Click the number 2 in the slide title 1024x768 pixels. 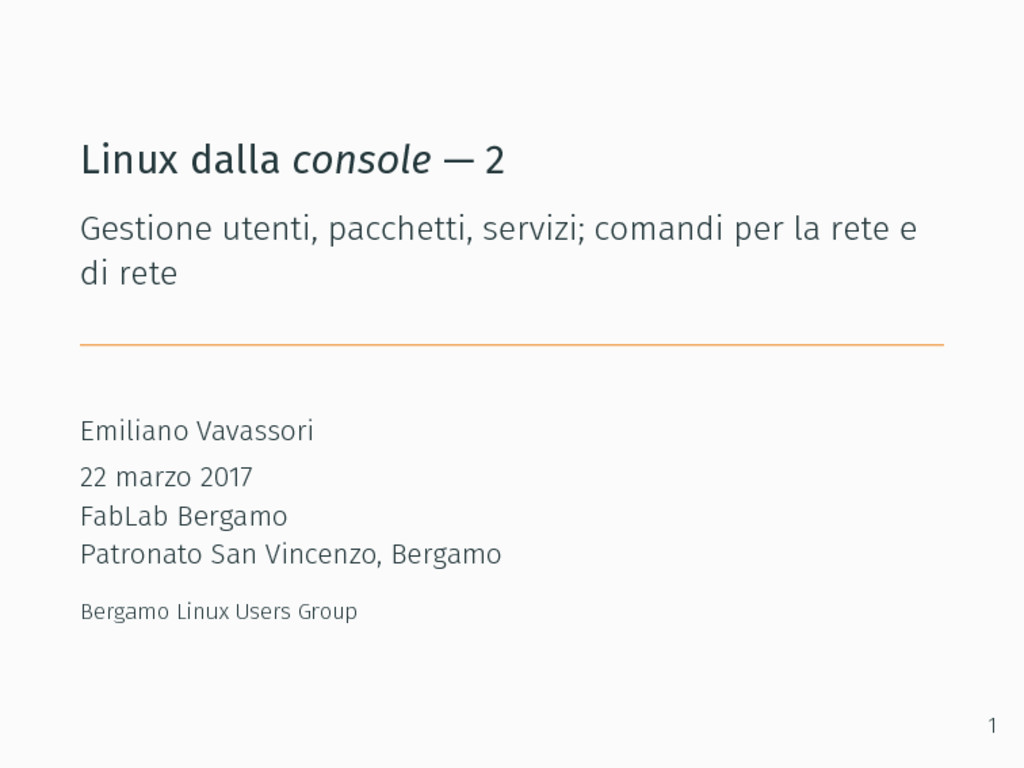[x=495, y=161]
